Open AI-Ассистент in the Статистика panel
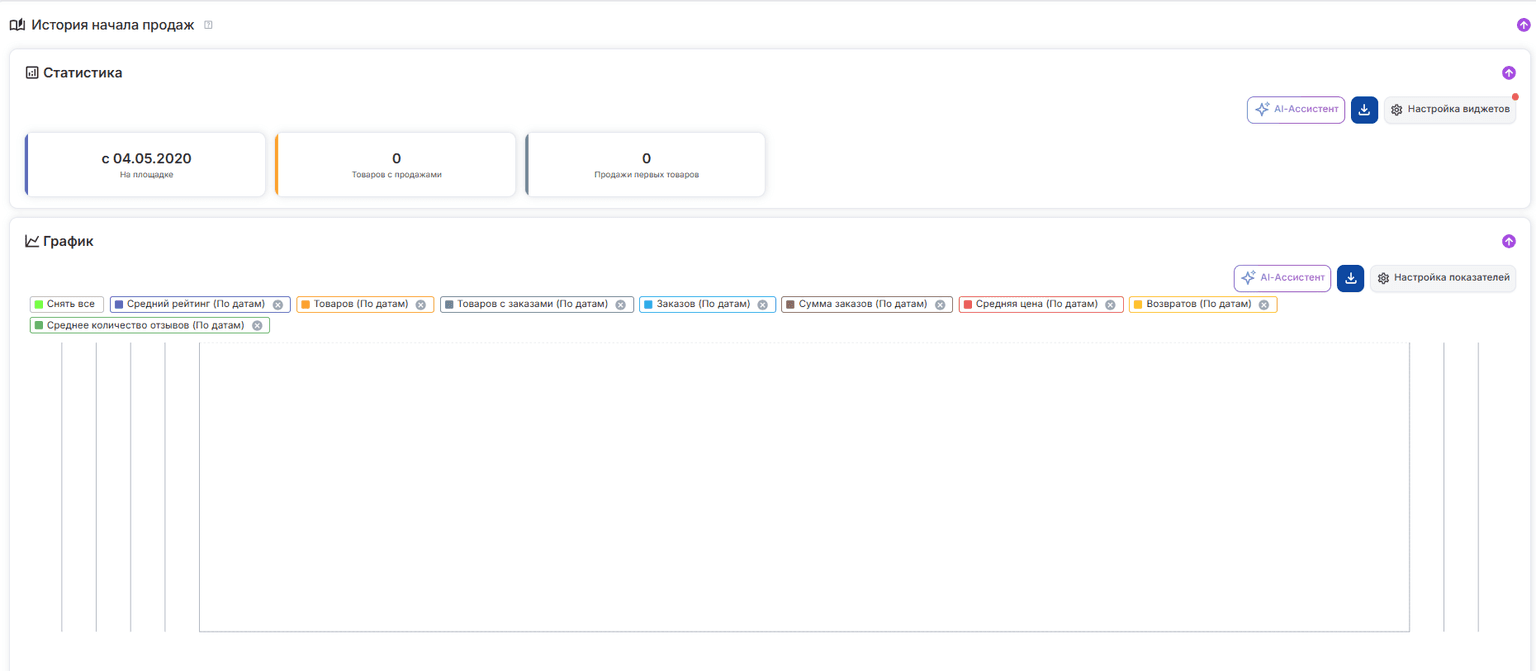The height and width of the screenshot is (671, 1536). click(x=1295, y=110)
